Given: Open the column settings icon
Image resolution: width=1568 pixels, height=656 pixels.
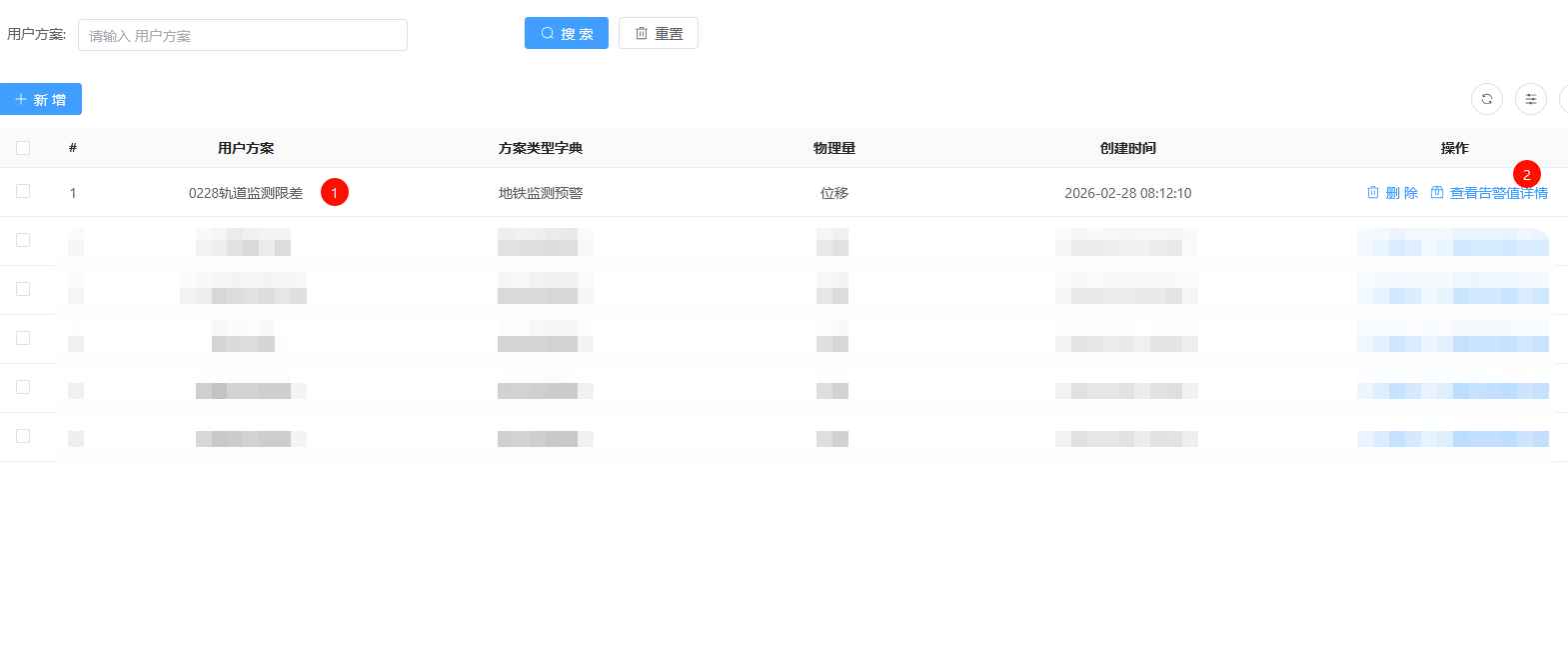Looking at the screenshot, I should click(1530, 99).
